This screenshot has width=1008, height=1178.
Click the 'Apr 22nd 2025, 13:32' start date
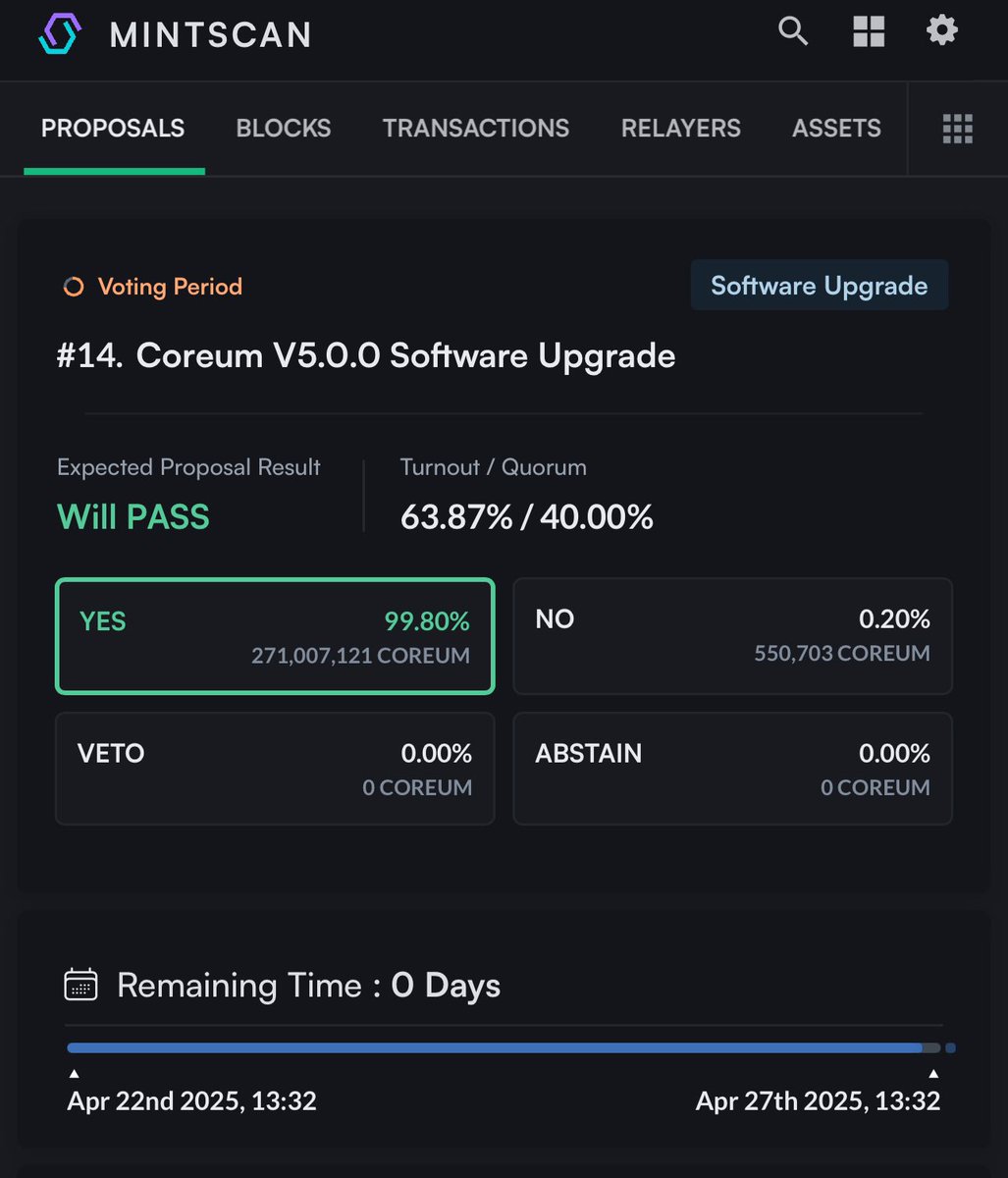[x=192, y=1100]
